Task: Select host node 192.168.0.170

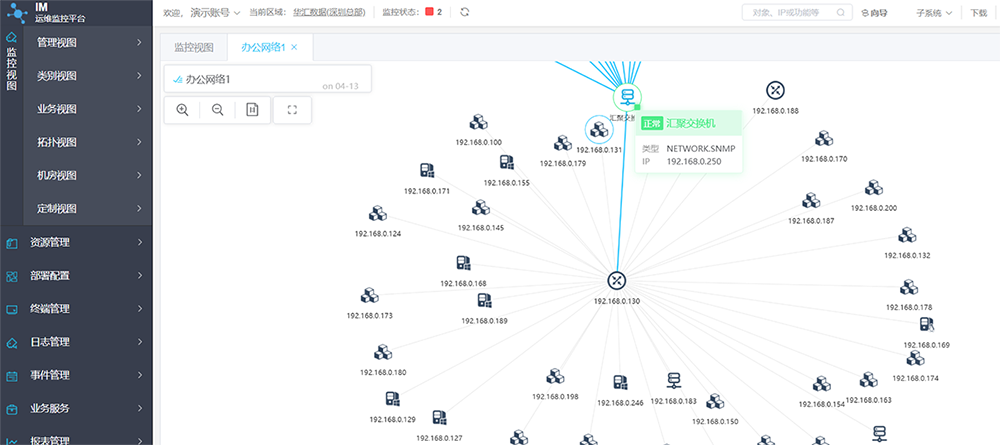Action: [x=825, y=139]
